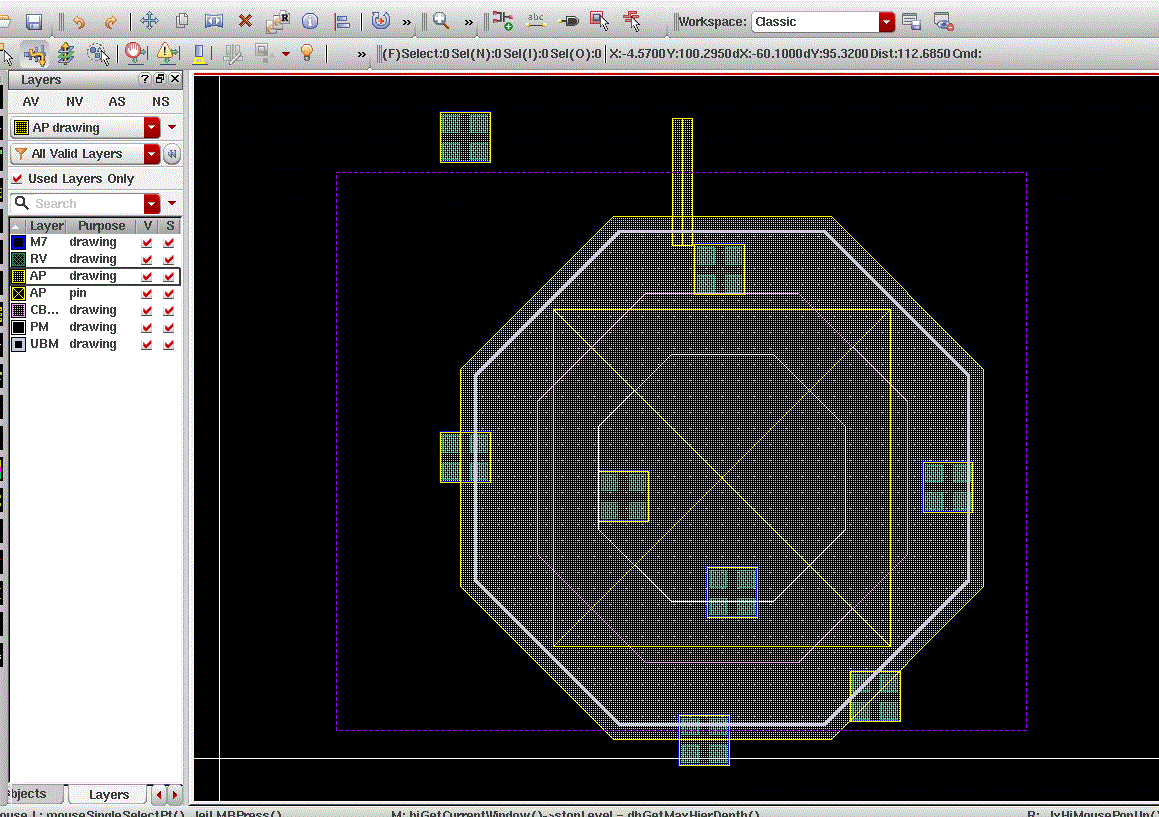Image resolution: width=1159 pixels, height=817 pixels.
Task: Toggle visibility of PM drawing layer
Action: [x=147, y=328]
